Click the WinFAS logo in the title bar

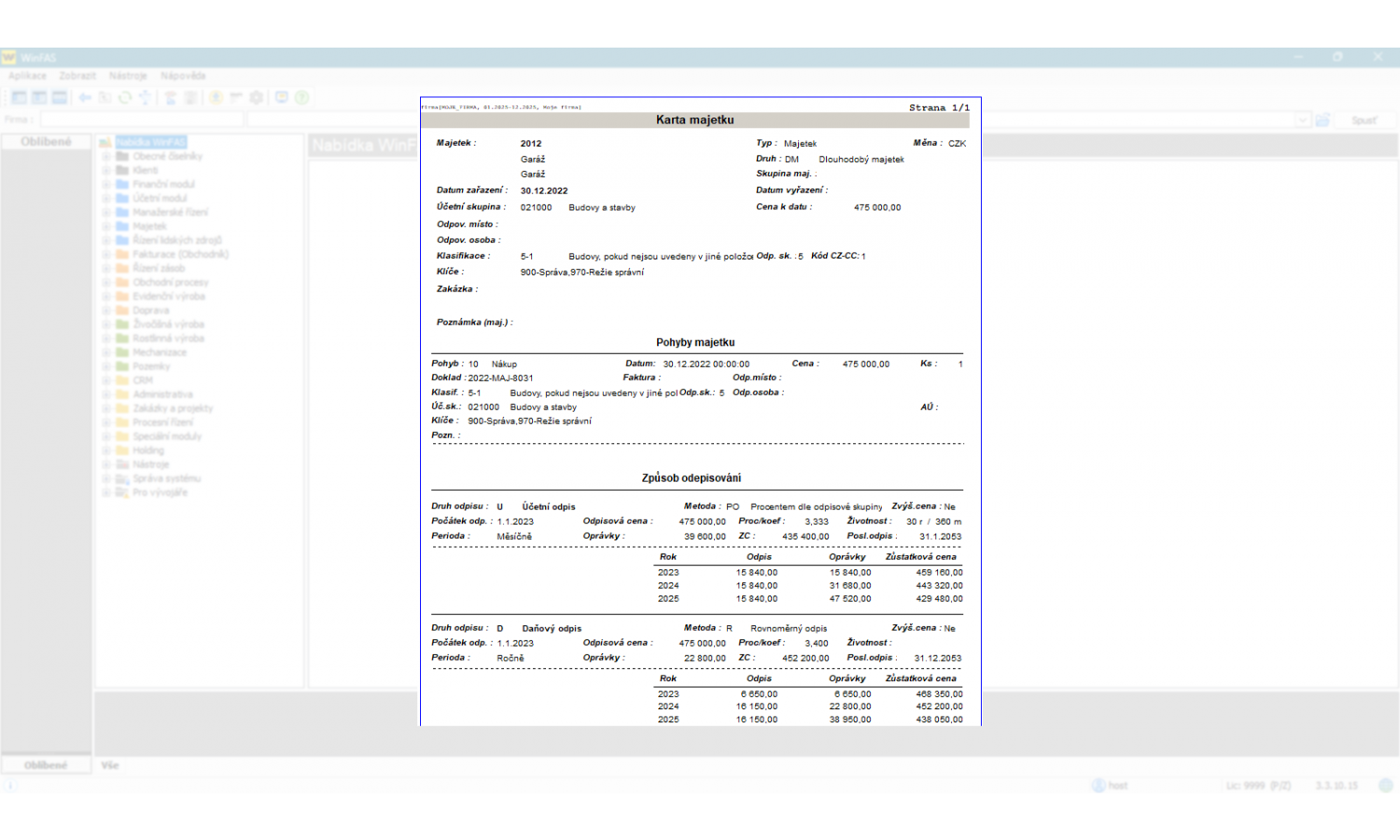[x=9, y=57]
